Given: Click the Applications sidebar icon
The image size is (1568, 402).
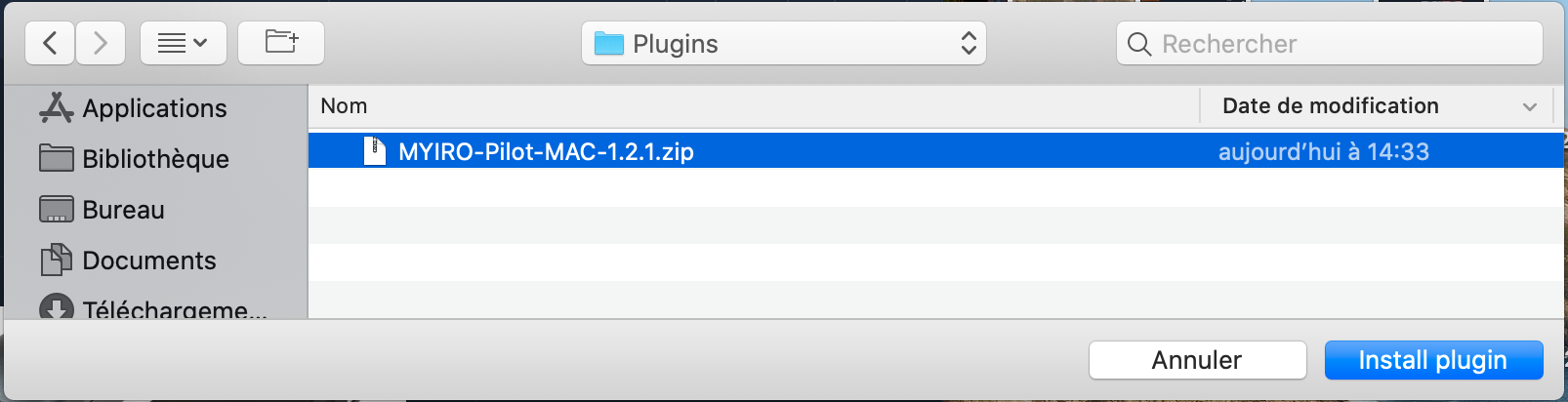Looking at the screenshot, I should (x=57, y=107).
